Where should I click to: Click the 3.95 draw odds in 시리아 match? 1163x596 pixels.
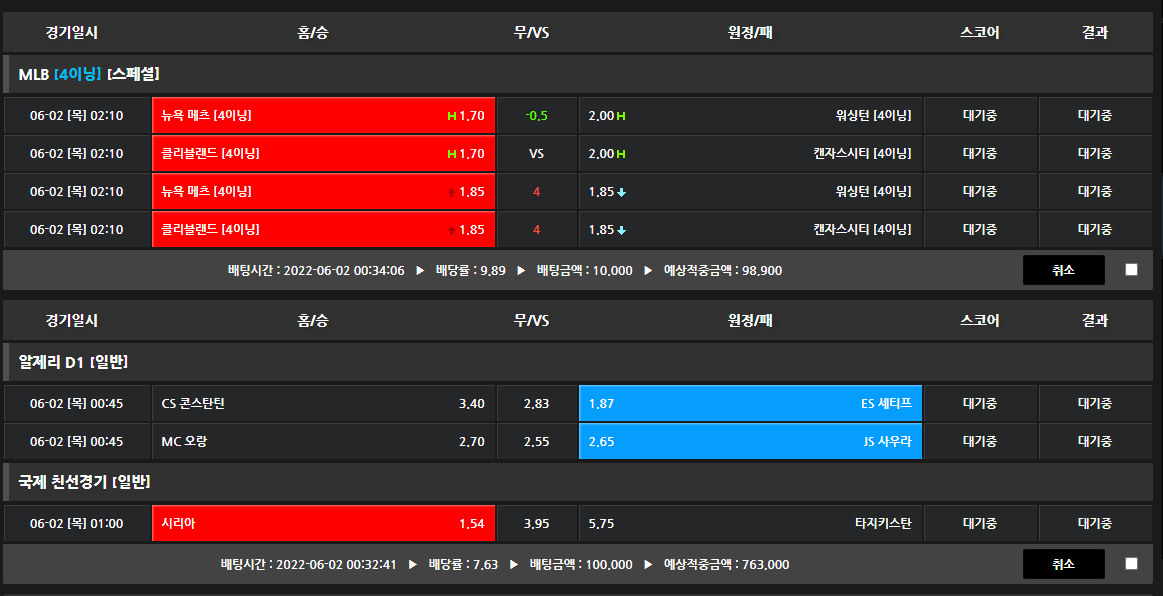[536, 524]
